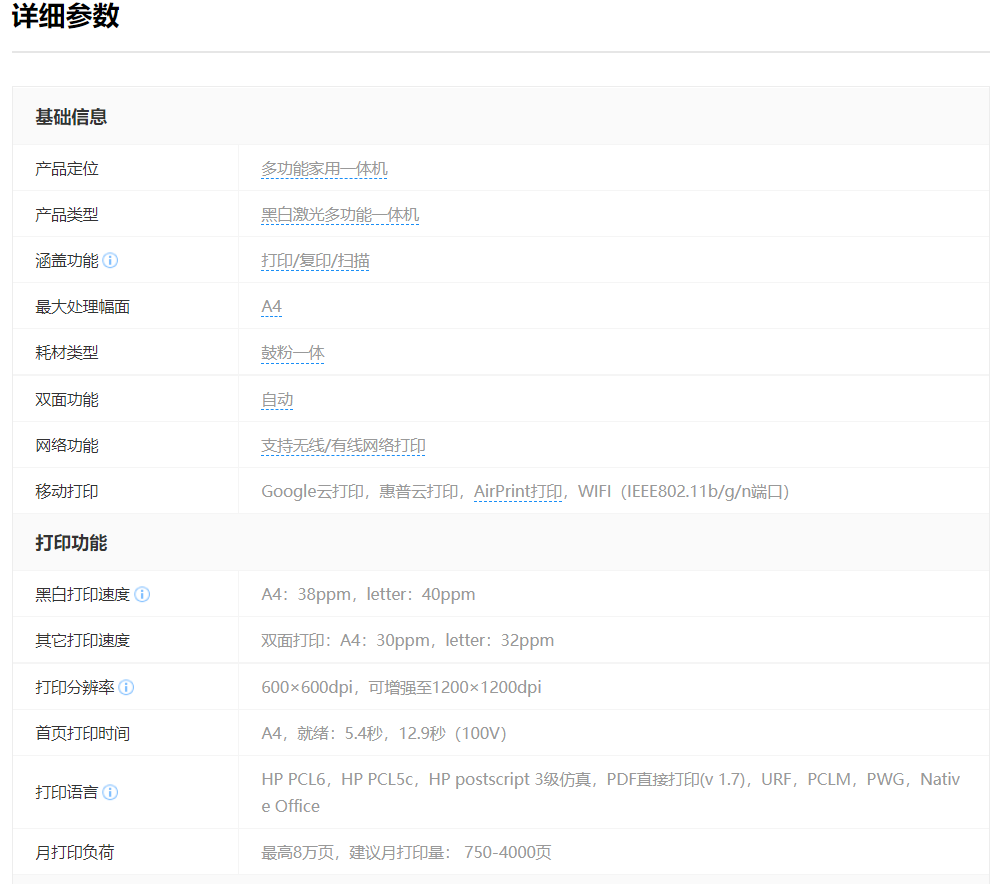Click the 产品定位 label
The image size is (990, 884).
(67, 169)
